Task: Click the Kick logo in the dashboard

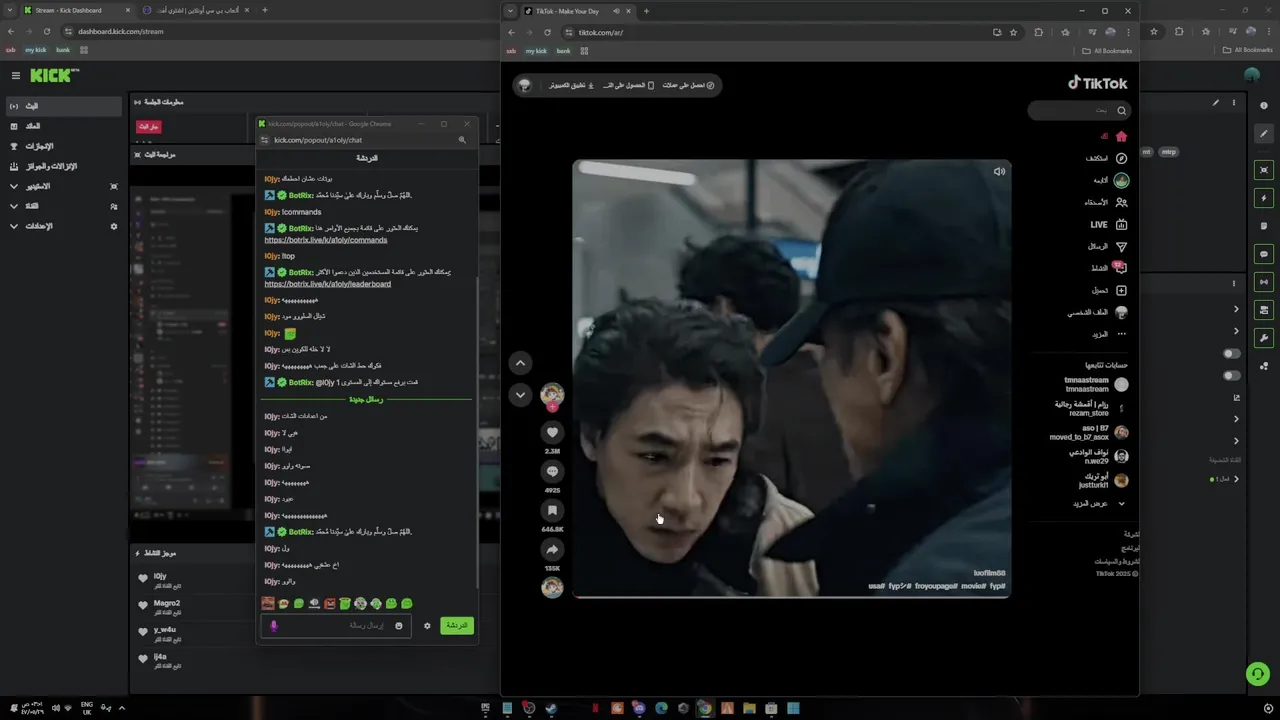Action: tap(52, 75)
